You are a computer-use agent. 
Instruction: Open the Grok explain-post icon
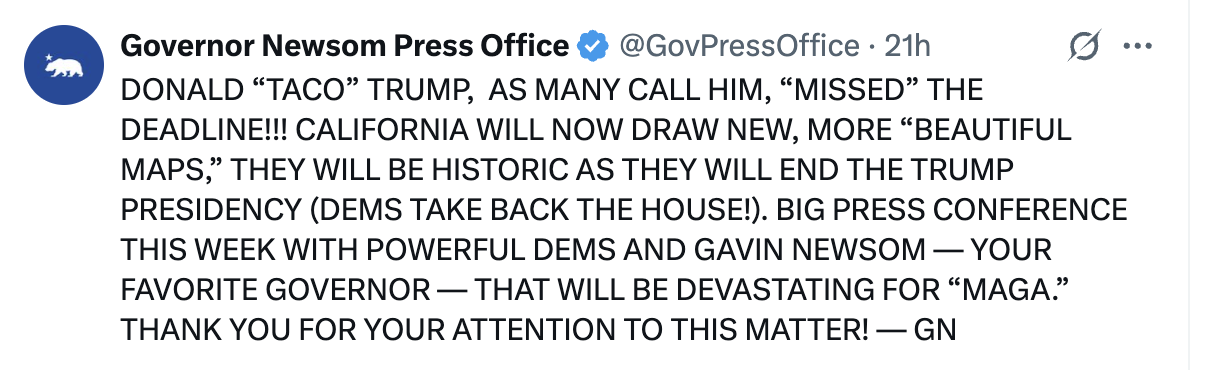(x=1085, y=45)
